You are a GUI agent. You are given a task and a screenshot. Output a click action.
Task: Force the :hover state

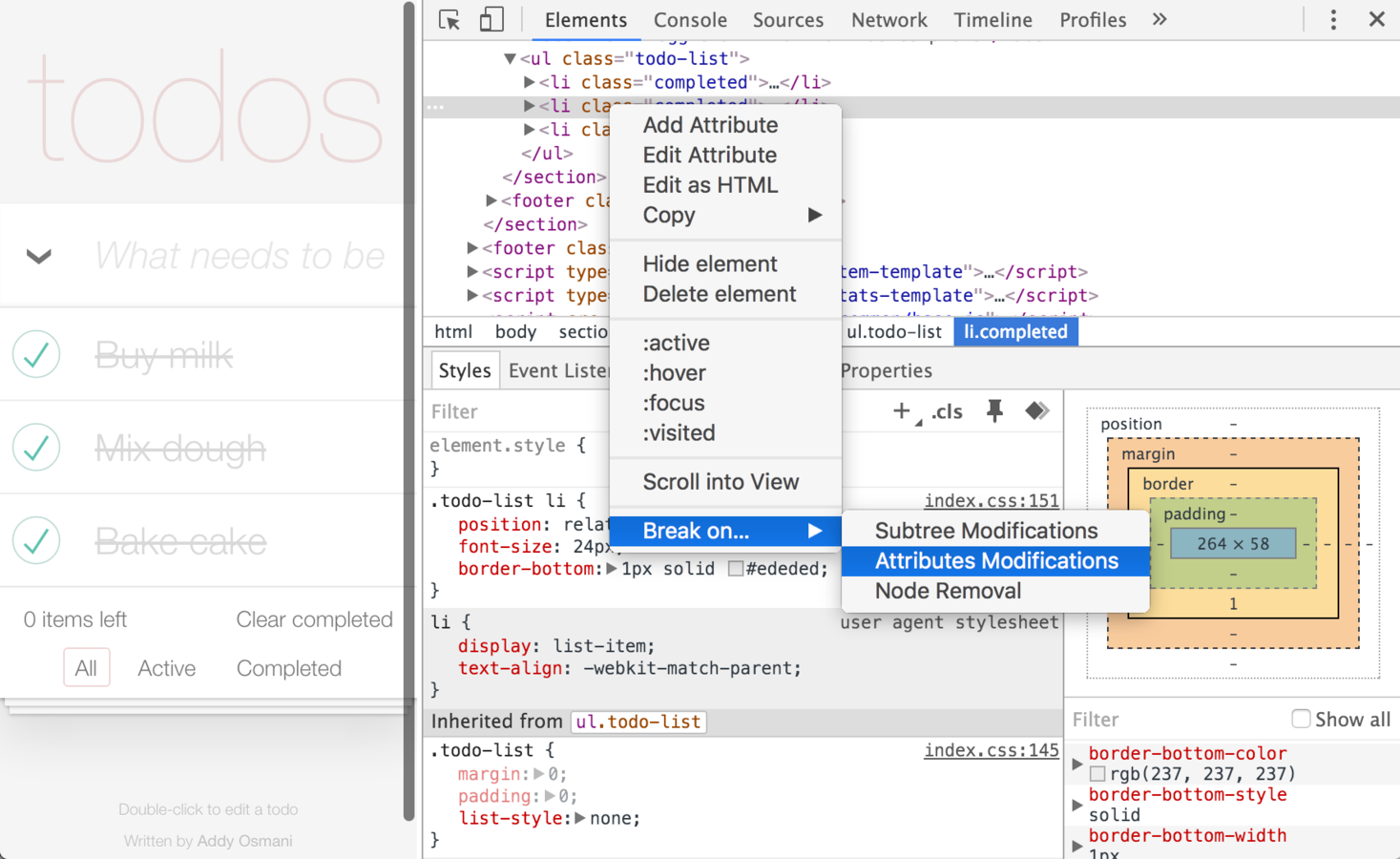coord(725,372)
